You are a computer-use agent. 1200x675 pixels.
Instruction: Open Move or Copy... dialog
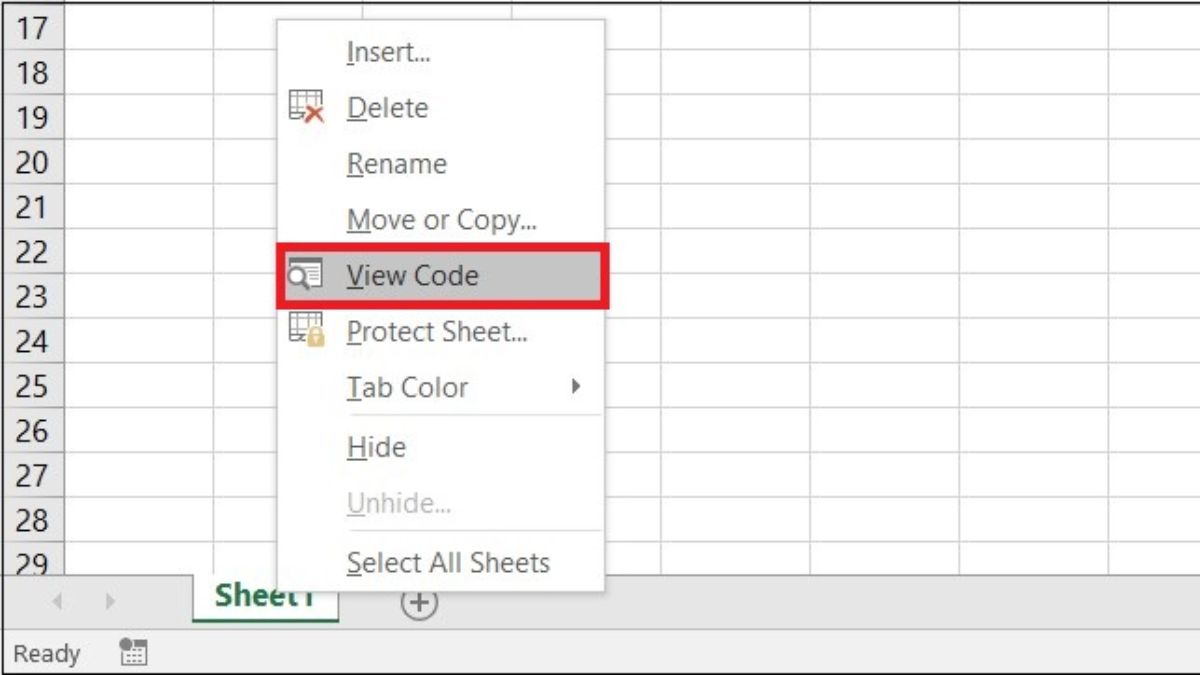tap(440, 220)
